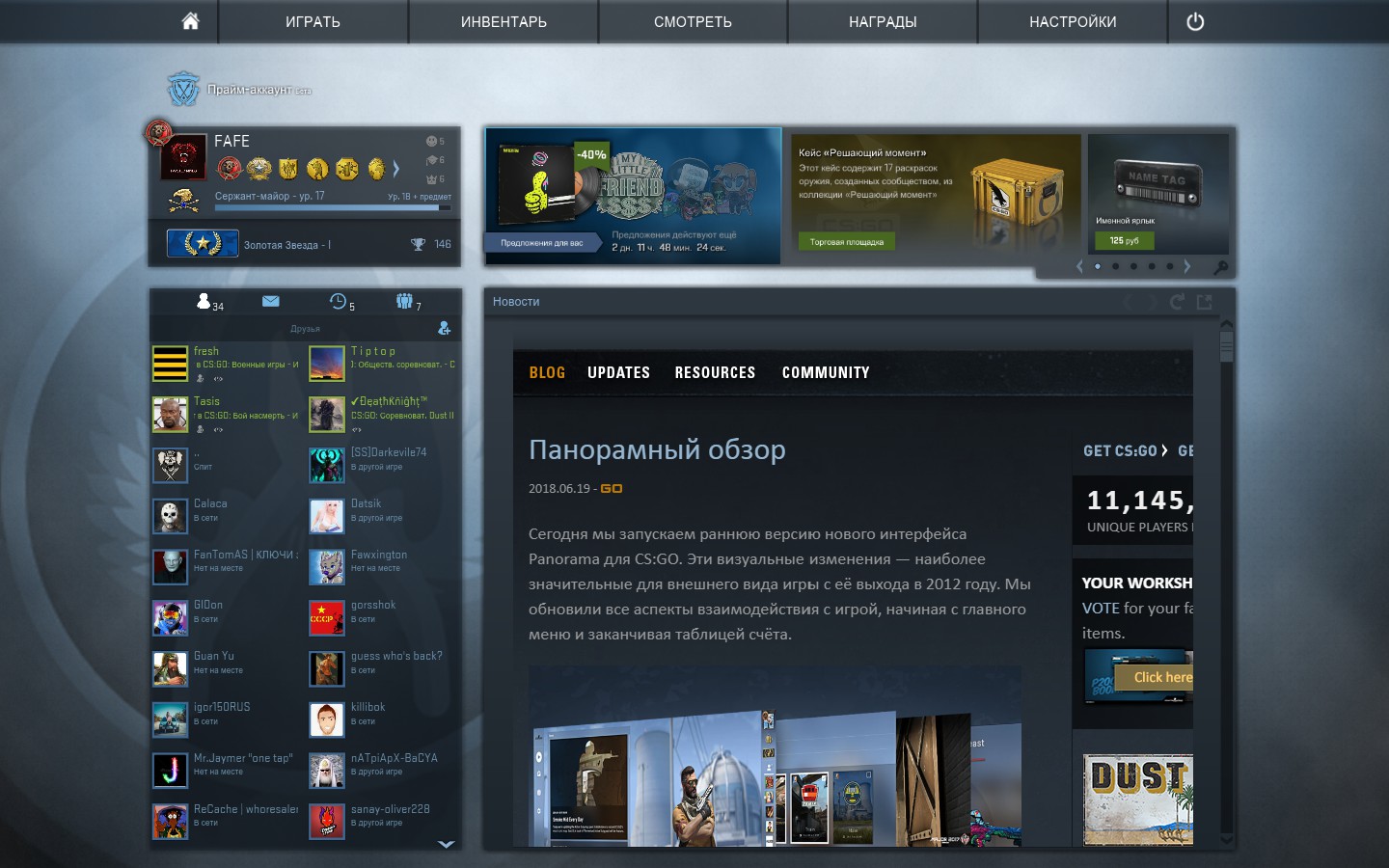Go to the home screen icon
Viewport: 1389px width, 868px height.
[x=191, y=21]
